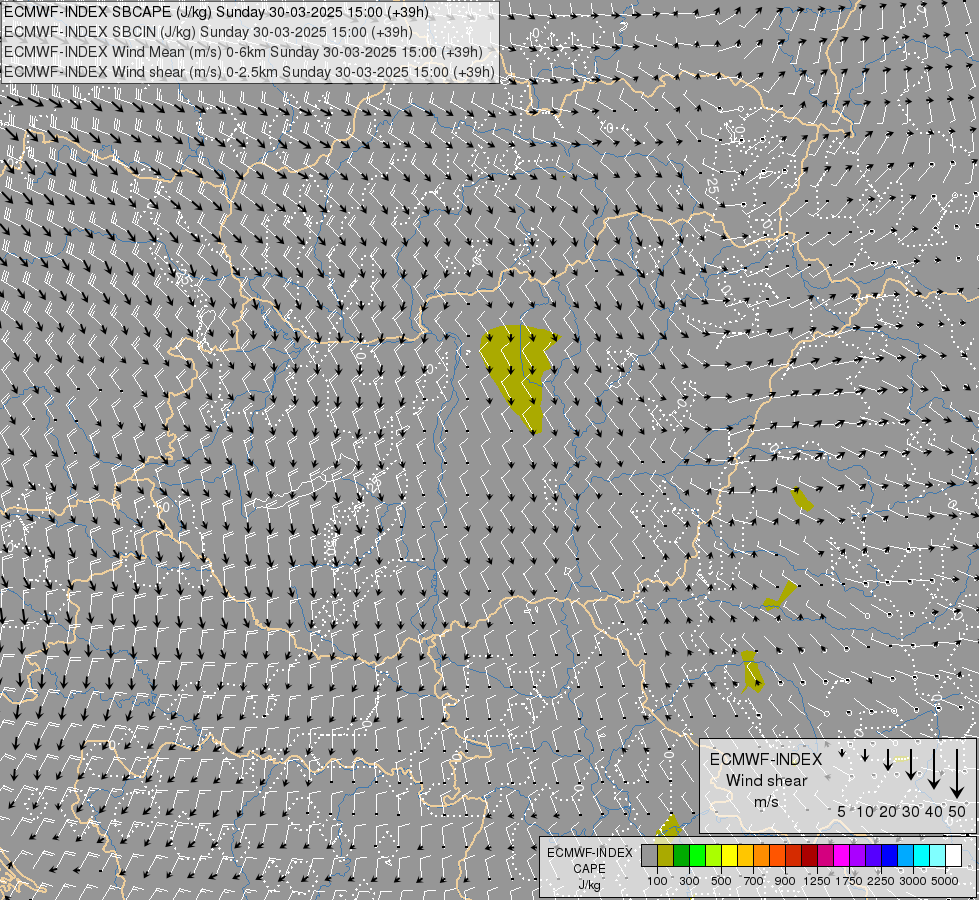Pick the dark red CAPE legend swatch

(809, 856)
